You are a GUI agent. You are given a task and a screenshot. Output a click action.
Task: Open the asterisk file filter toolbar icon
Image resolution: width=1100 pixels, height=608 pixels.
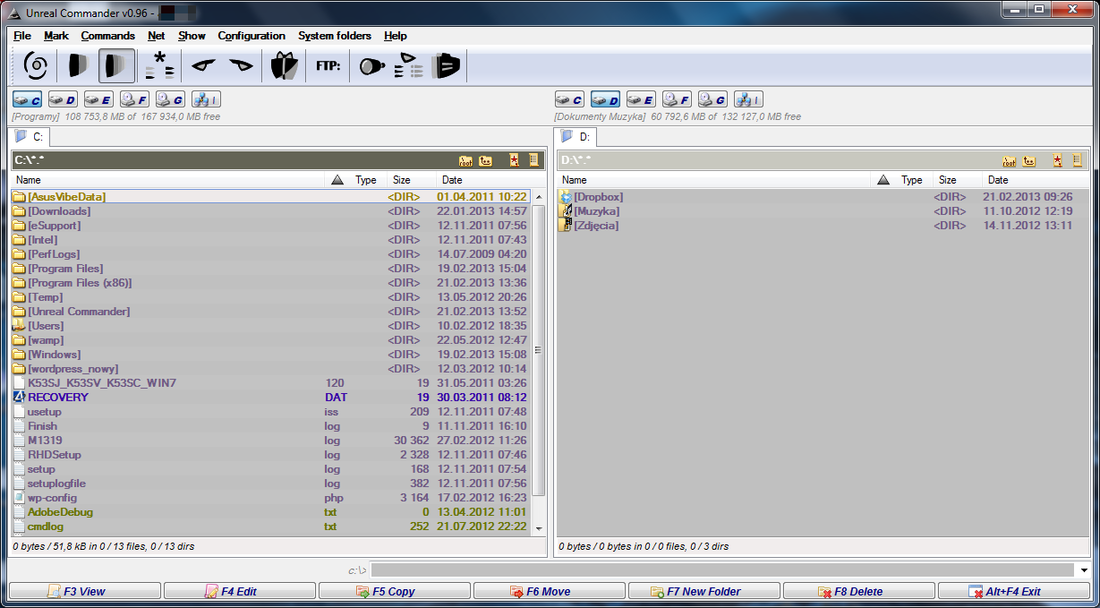pyautogui.click(x=160, y=66)
